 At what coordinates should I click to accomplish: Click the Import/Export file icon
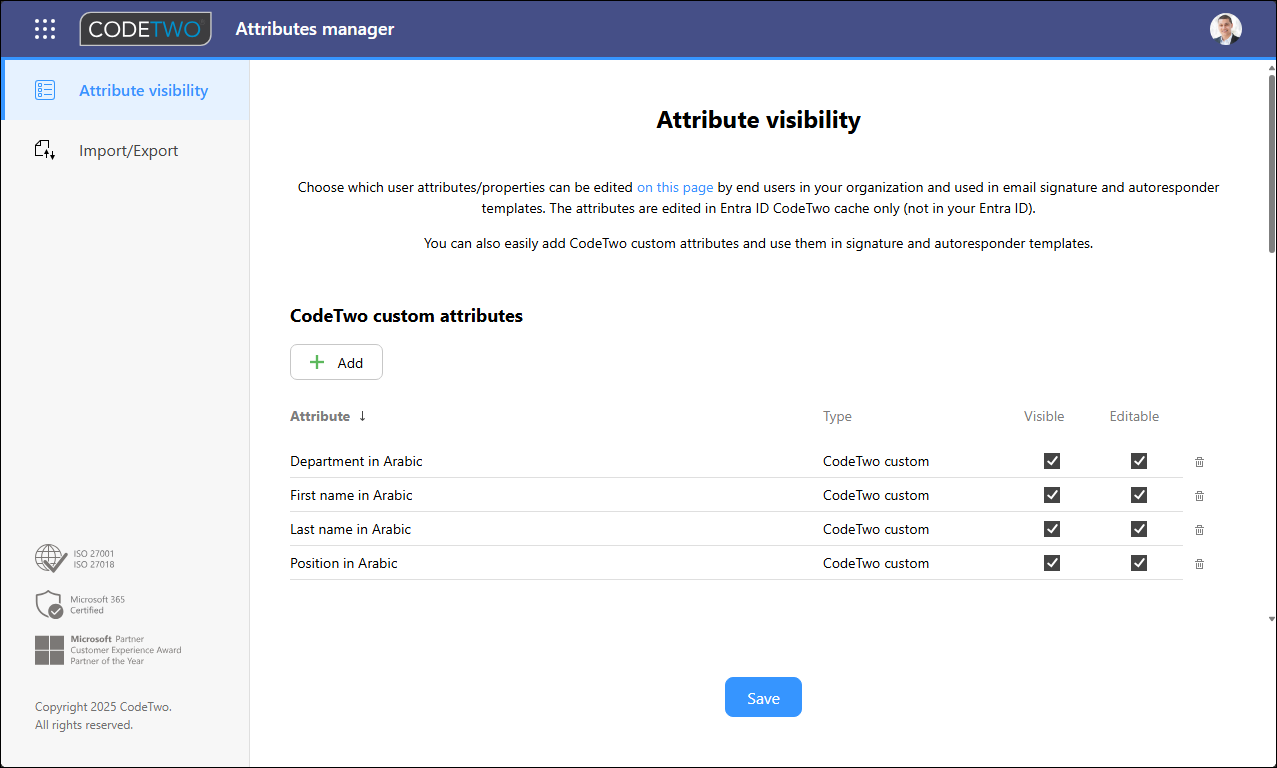(x=45, y=150)
